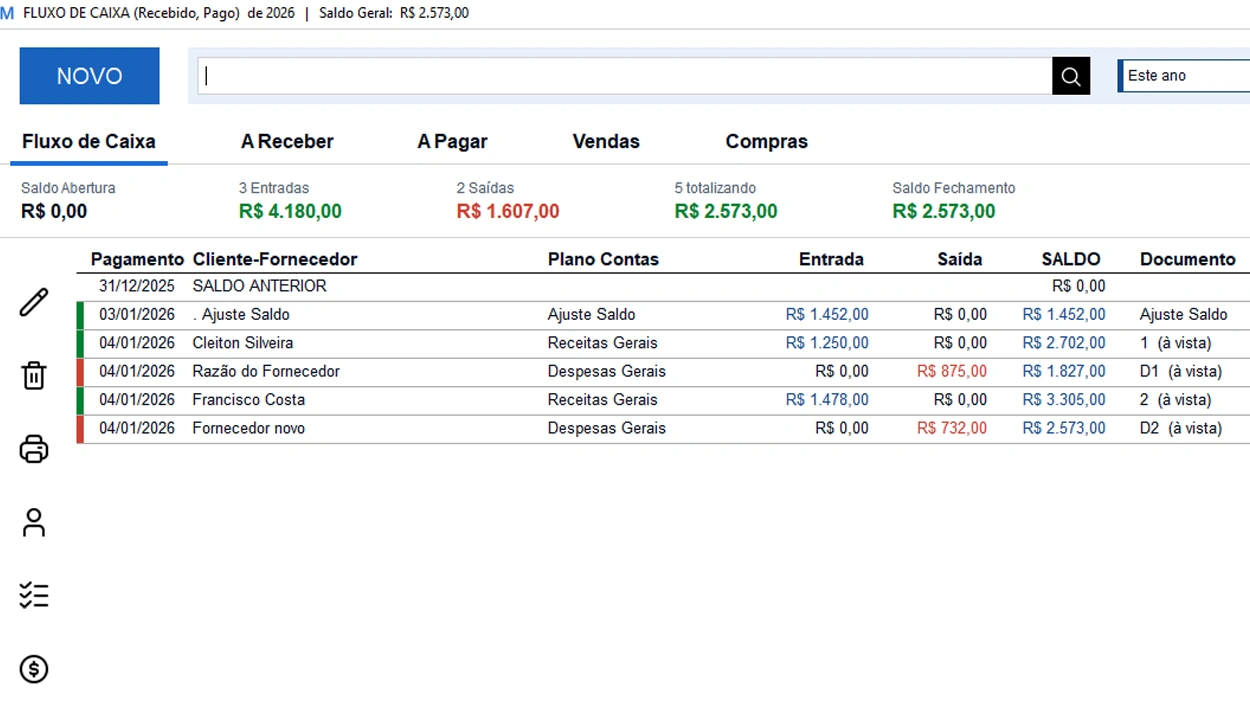Open the checklist icon in sidebar
This screenshot has height=703, width=1250.
tap(34, 595)
